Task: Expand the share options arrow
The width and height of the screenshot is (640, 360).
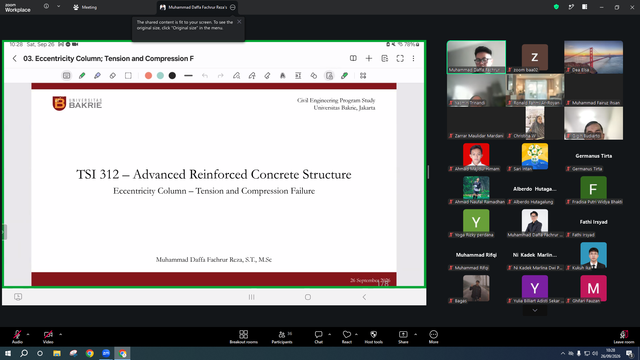Action: (x=415, y=334)
